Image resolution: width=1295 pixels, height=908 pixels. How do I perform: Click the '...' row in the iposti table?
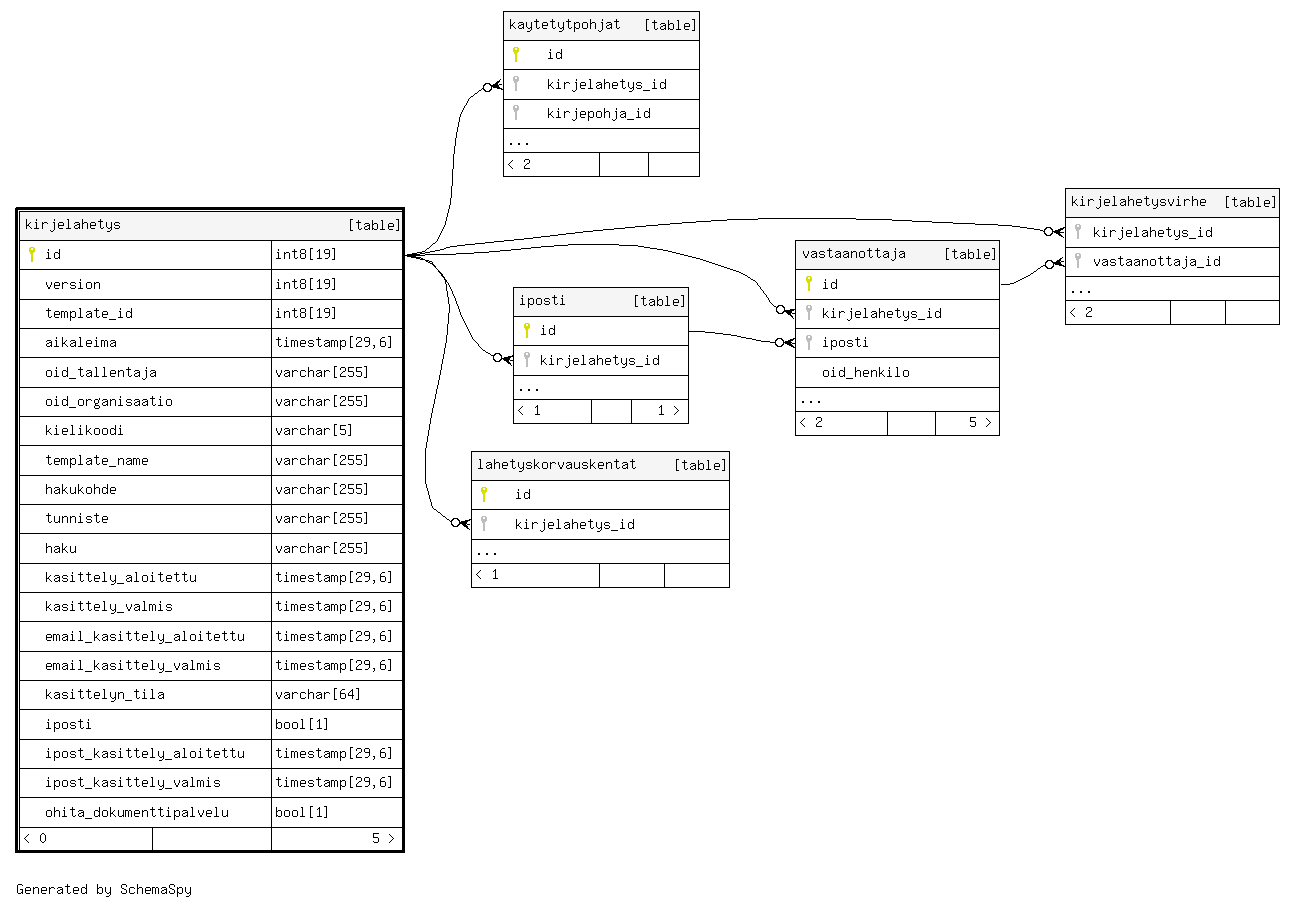tap(601, 387)
